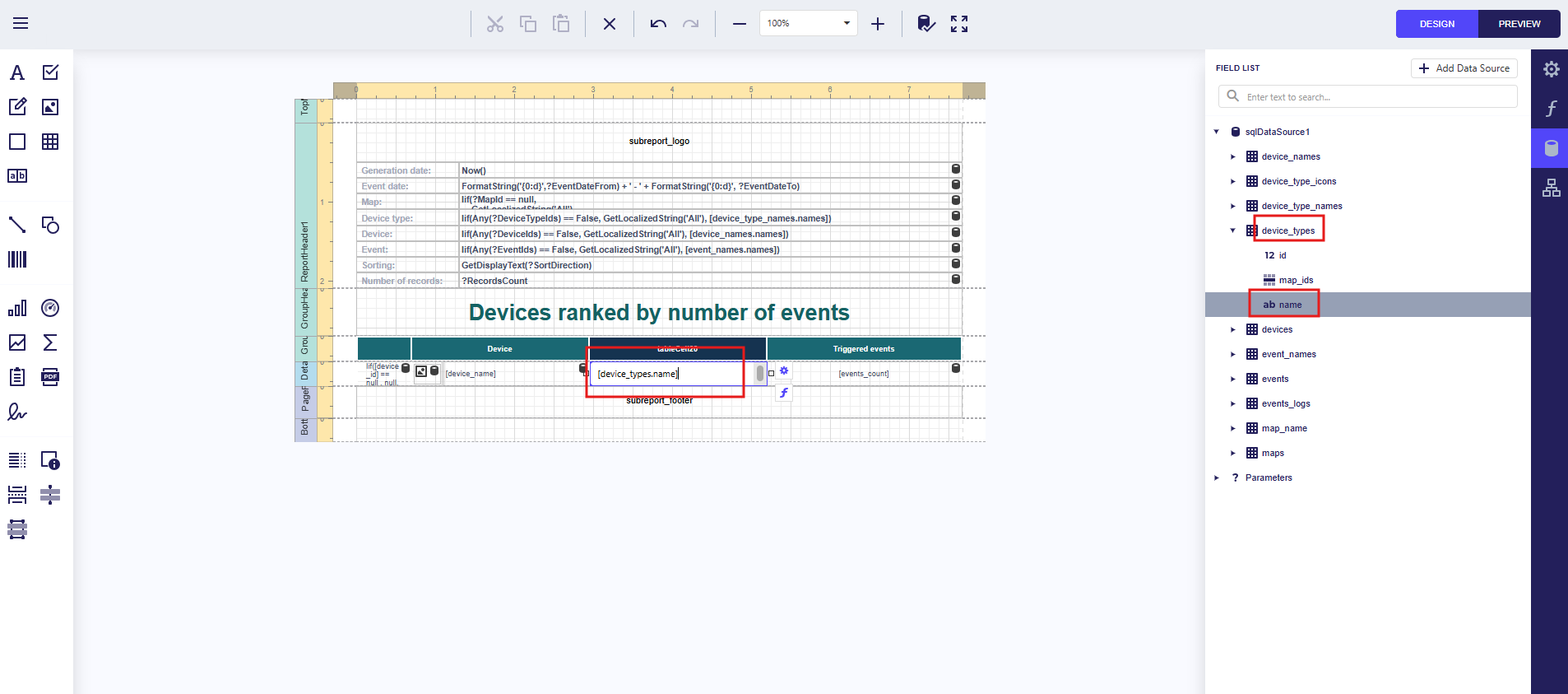Screen dimensions: 1568x694
Task: Open the Properties gear panel
Action: (1551, 69)
